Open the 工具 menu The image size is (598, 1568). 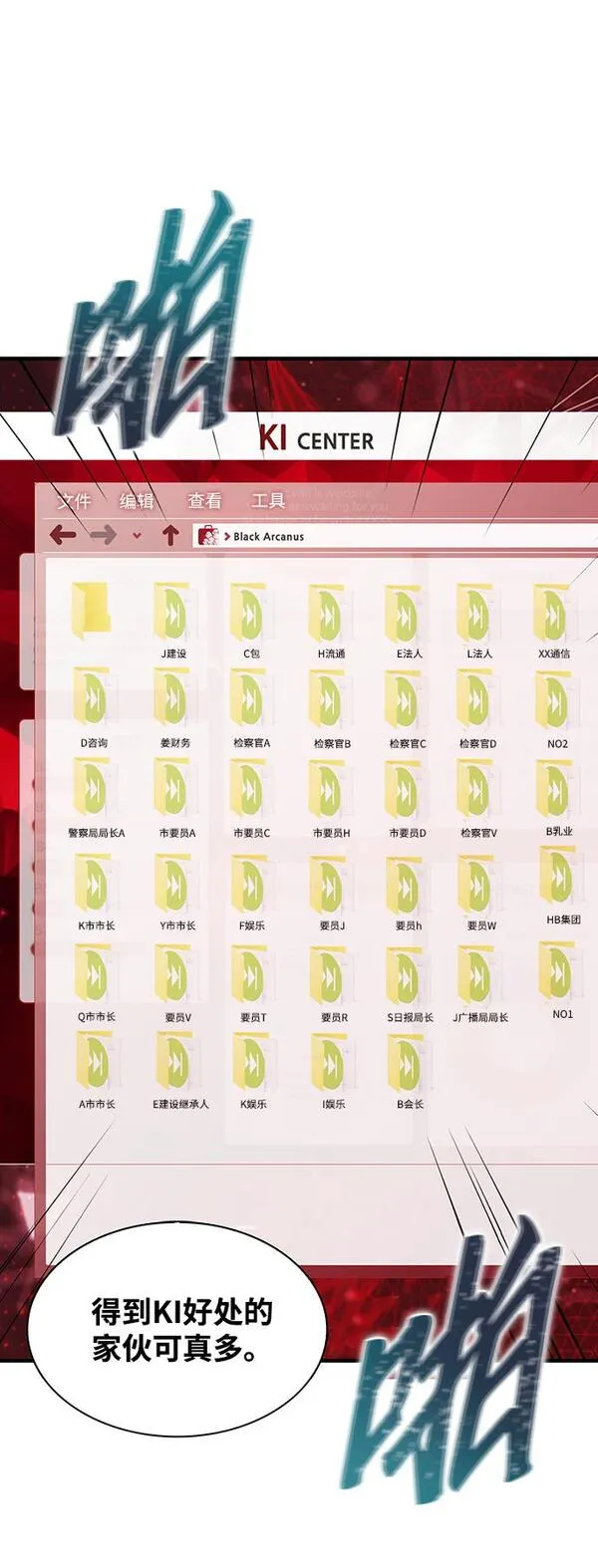[268, 501]
